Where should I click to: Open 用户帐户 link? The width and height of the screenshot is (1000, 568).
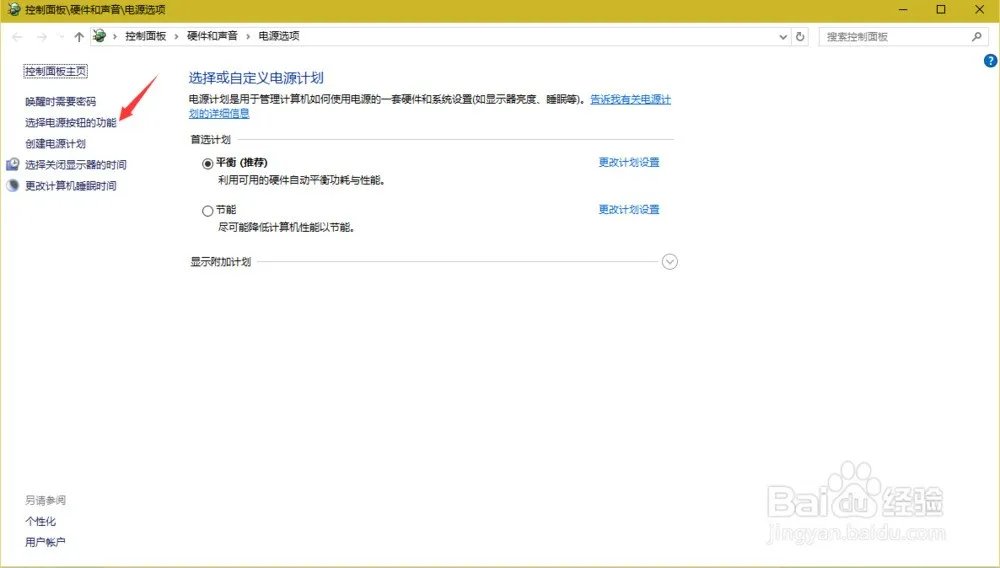(x=45, y=543)
